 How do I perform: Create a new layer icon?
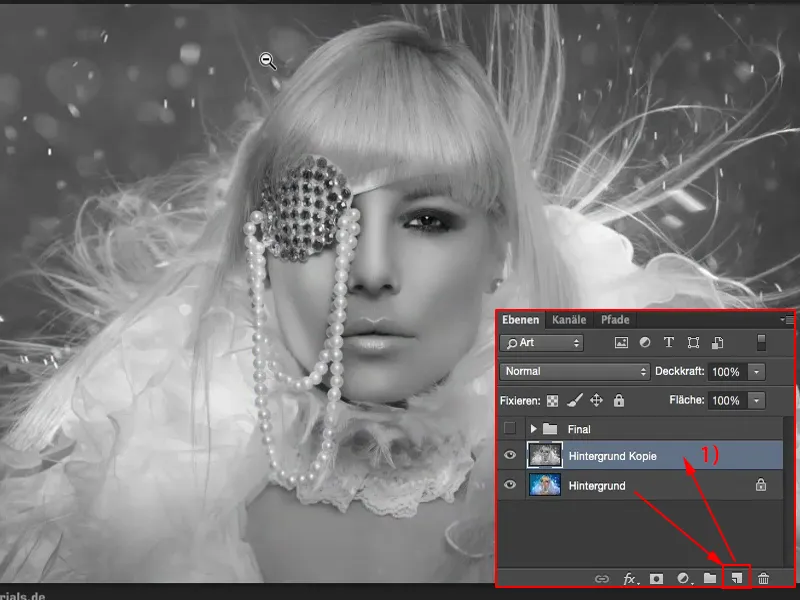(x=736, y=578)
